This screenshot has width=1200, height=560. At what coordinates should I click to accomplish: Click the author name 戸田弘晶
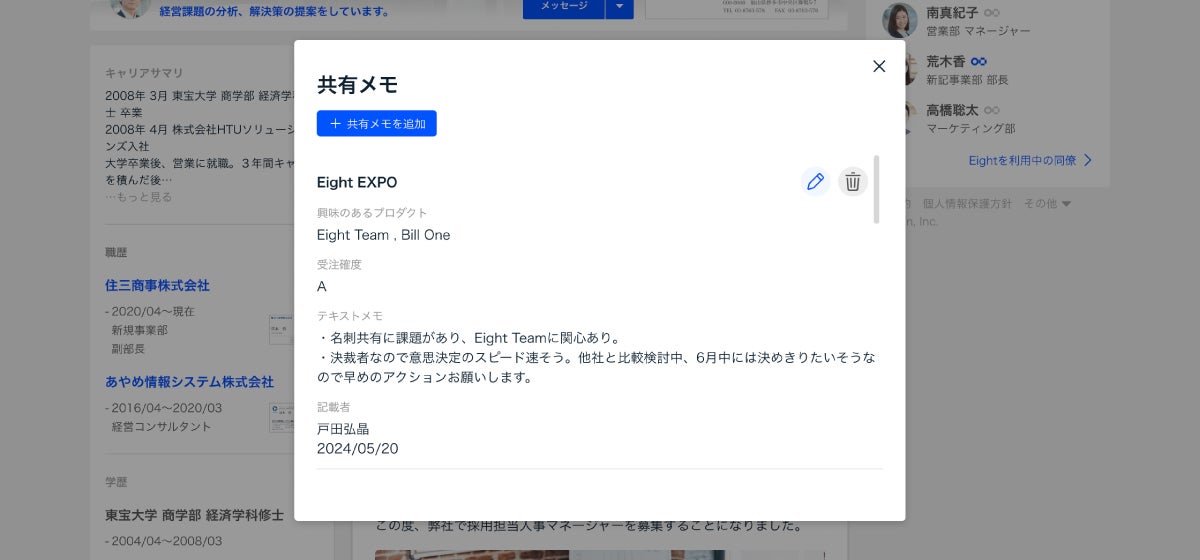[343, 428]
